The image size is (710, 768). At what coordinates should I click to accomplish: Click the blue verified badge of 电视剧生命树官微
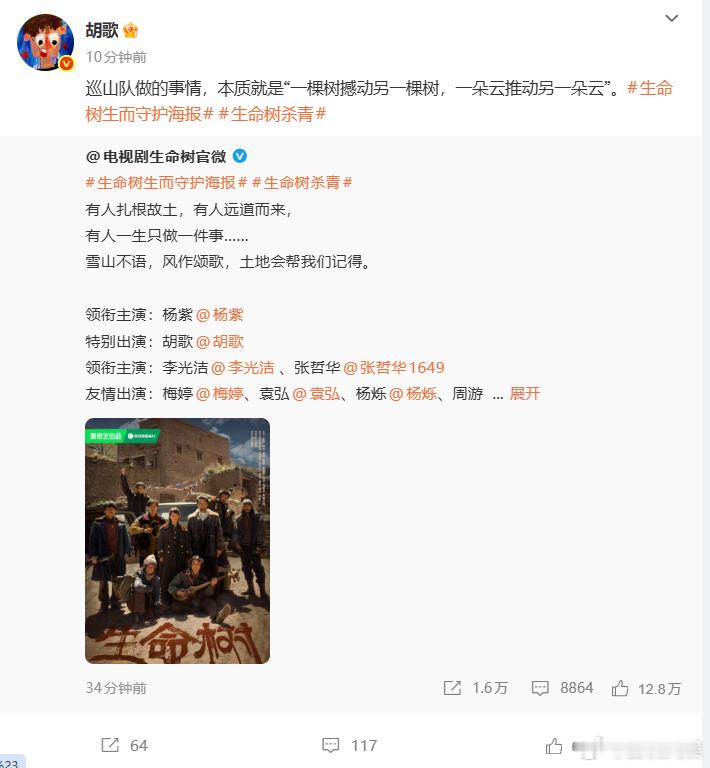click(240, 156)
